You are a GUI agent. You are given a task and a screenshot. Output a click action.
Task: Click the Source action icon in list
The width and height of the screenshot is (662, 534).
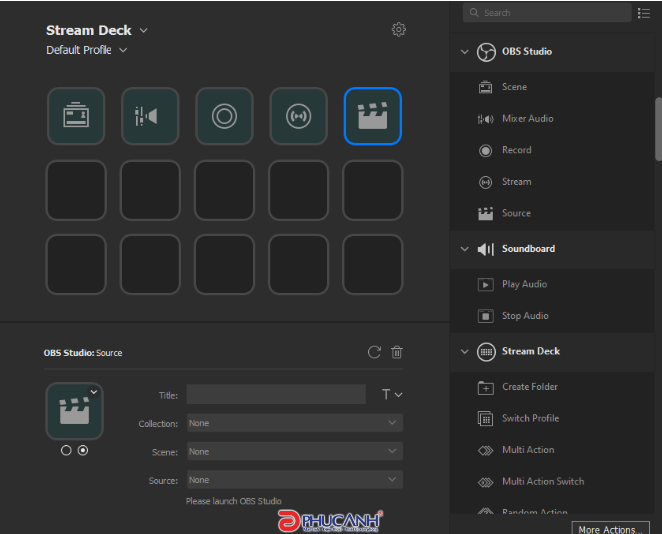(x=485, y=214)
